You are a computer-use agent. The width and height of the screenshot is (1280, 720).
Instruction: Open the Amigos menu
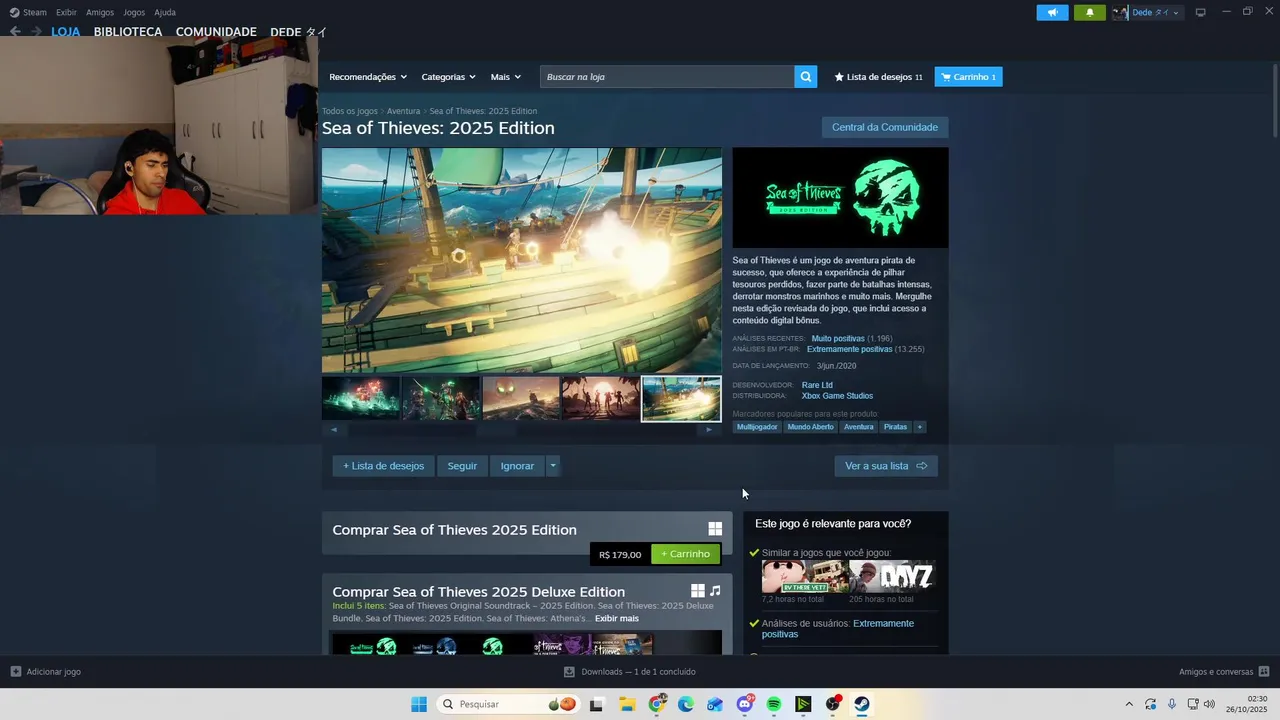100,12
